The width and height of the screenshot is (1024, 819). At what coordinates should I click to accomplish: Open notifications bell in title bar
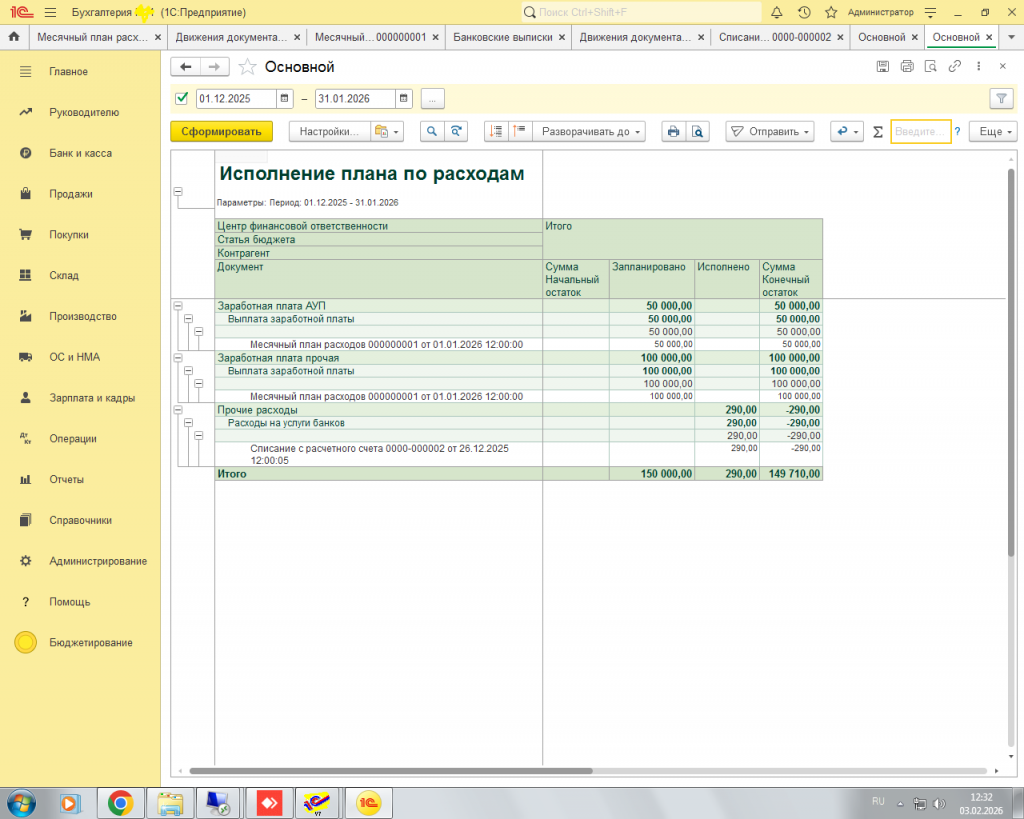click(x=777, y=12)
